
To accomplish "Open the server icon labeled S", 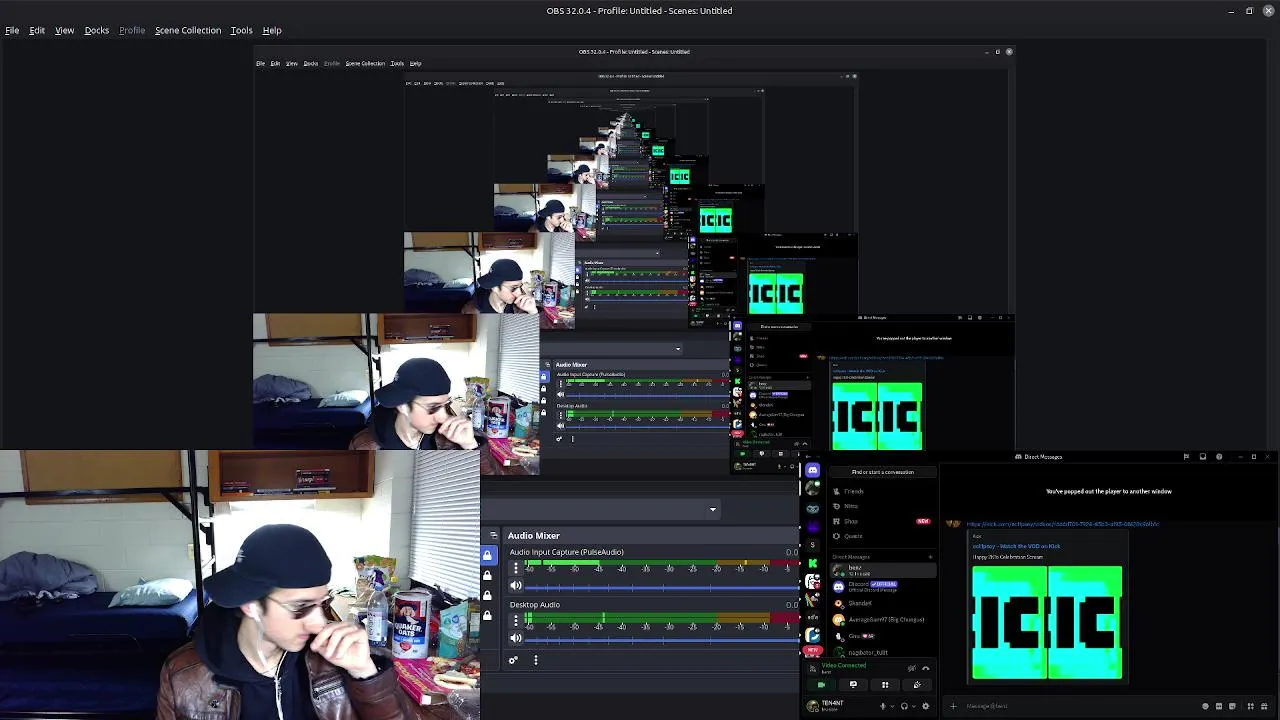I will pos(812,544).
